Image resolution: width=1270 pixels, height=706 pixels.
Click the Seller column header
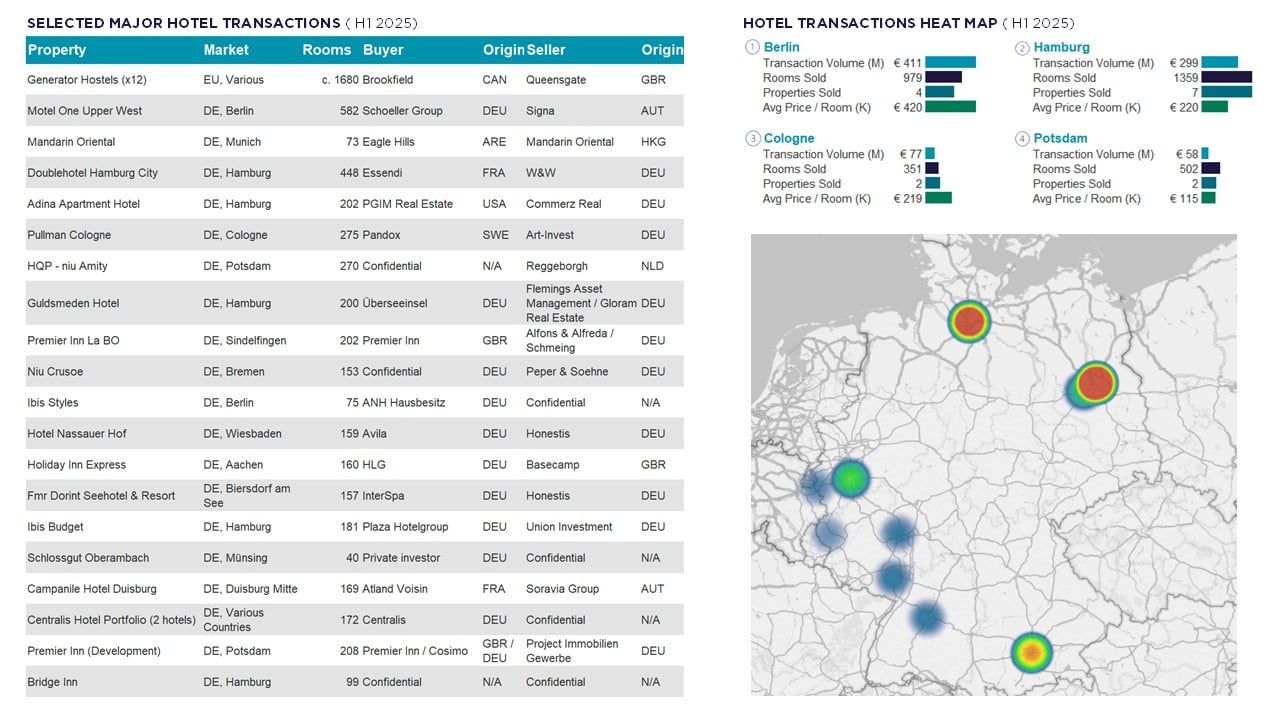click(x=546, y=50)
